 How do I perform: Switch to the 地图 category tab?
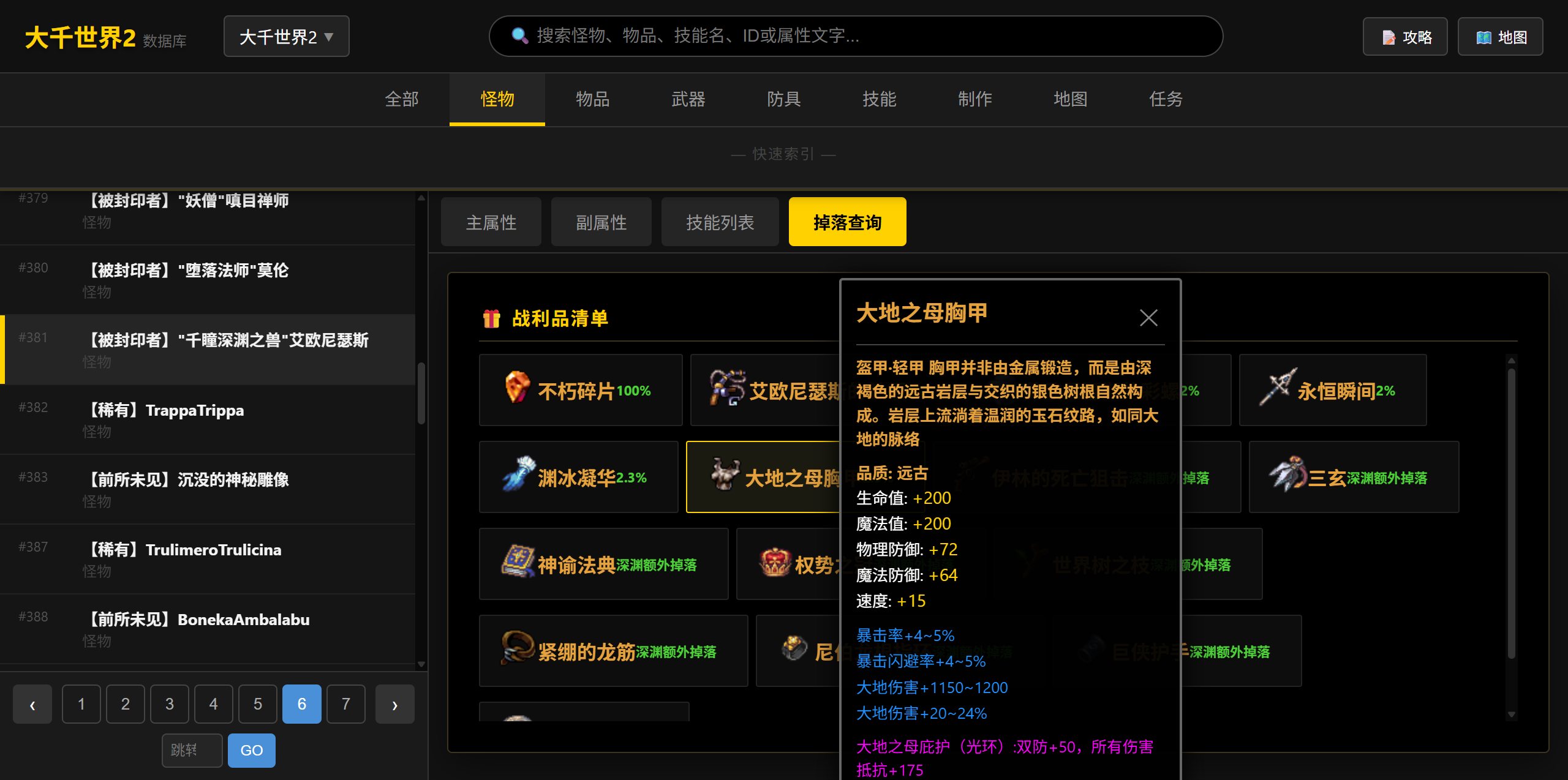1071,99
